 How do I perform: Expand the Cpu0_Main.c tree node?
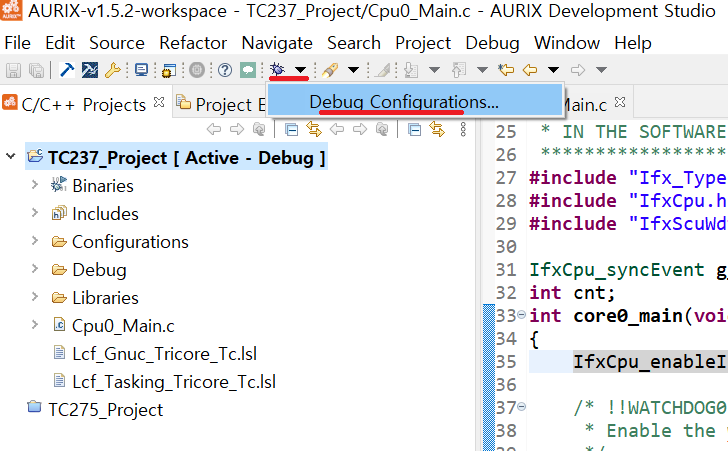[x=35, y=325]
